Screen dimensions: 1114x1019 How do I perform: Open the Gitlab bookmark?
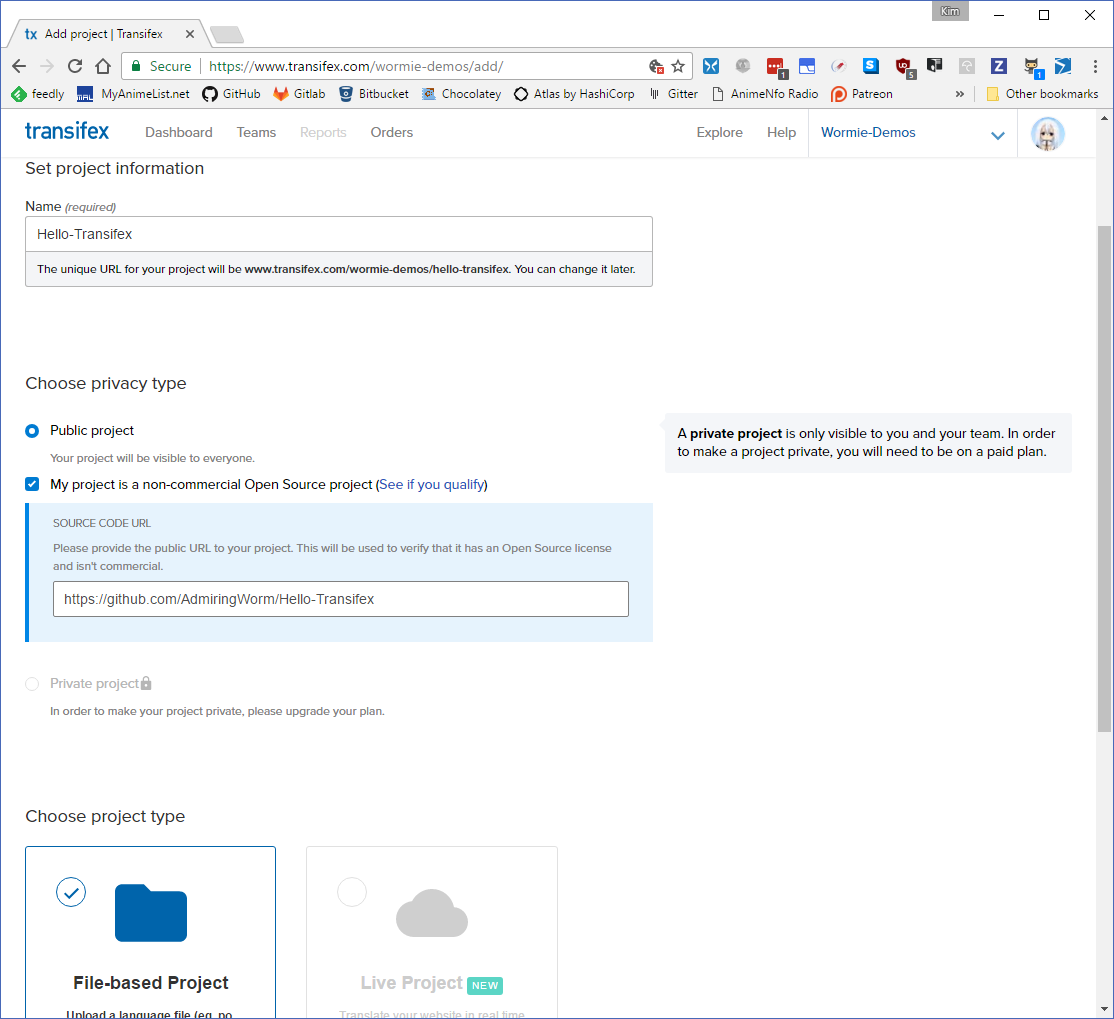299,94
